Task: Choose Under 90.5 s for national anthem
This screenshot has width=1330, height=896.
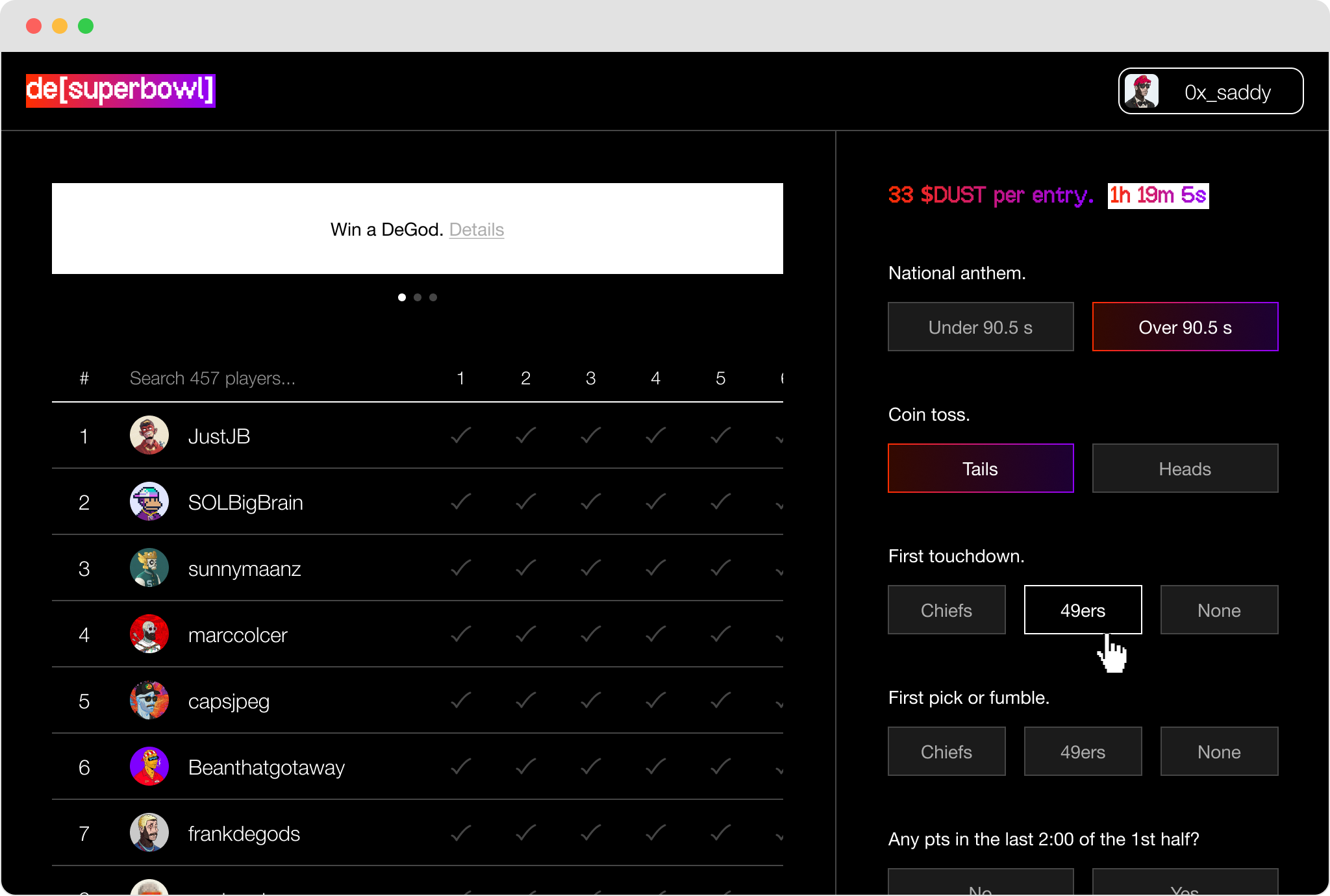Action: point(981,327)
